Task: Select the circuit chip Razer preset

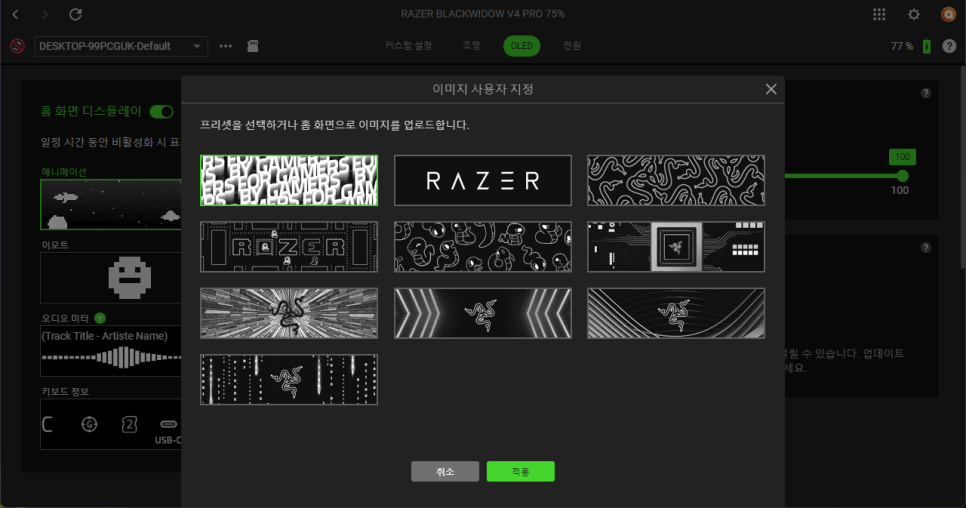Action: [x=676, y=247]
